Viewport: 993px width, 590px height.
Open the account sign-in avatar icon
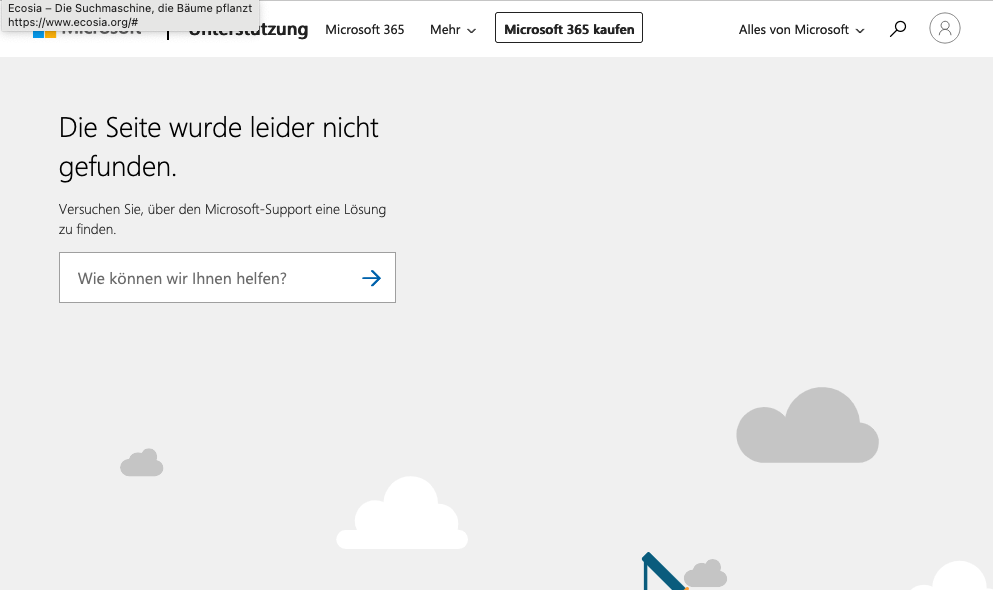click(944, 28)
